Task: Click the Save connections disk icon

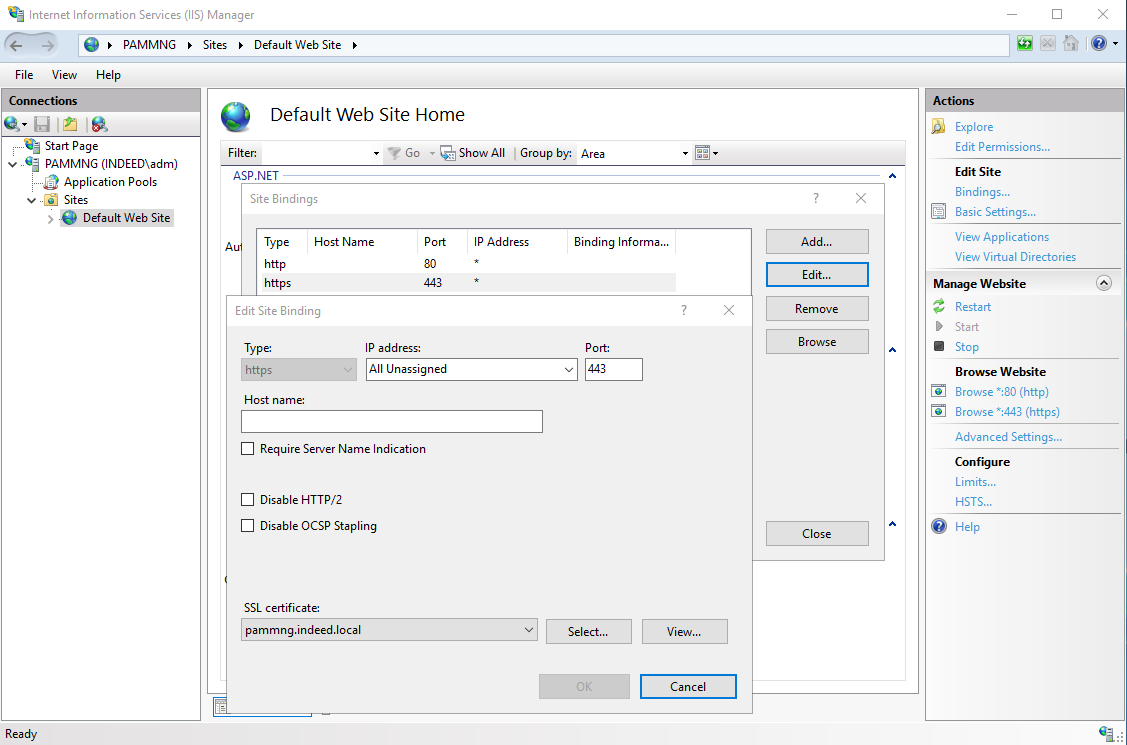Action: tap(42, 125)
